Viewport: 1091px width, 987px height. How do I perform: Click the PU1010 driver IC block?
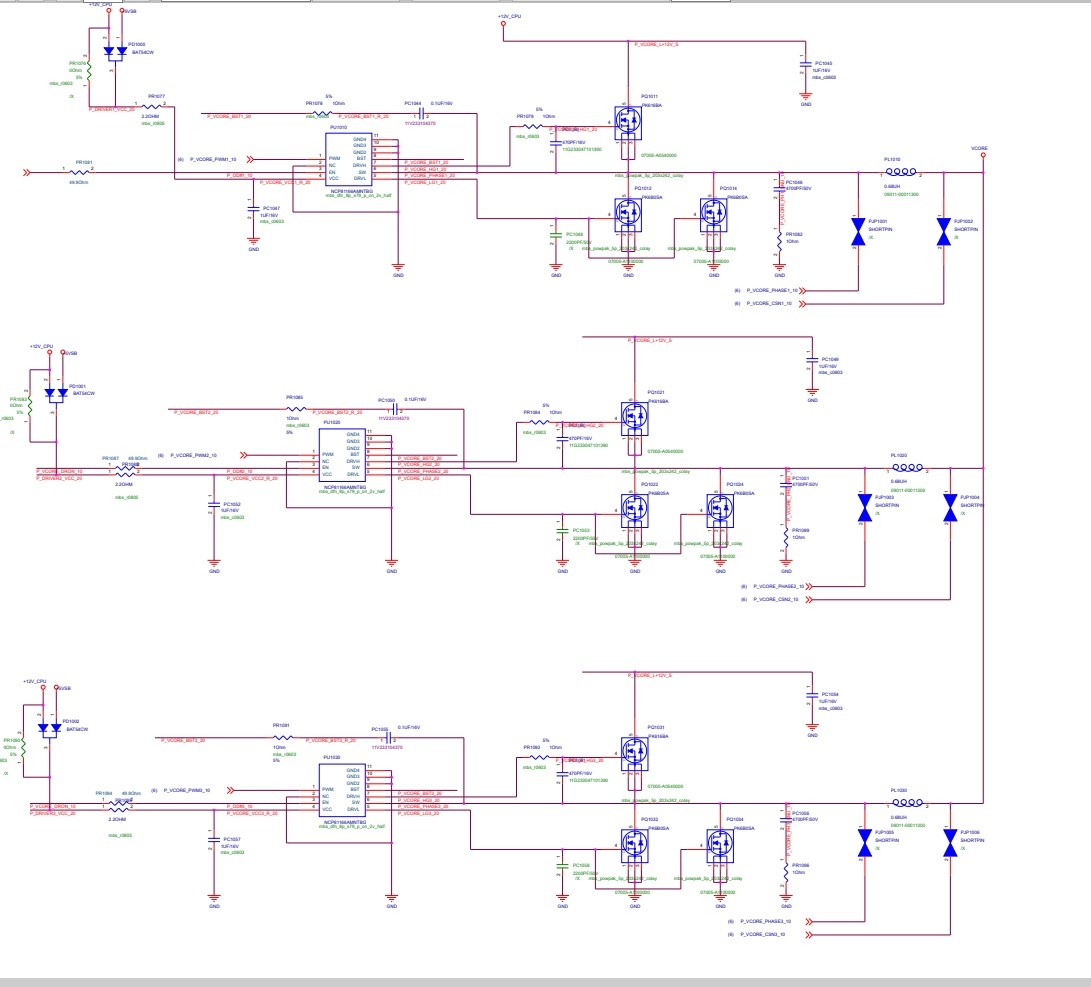pyautogui.click(x=349, y=159)
